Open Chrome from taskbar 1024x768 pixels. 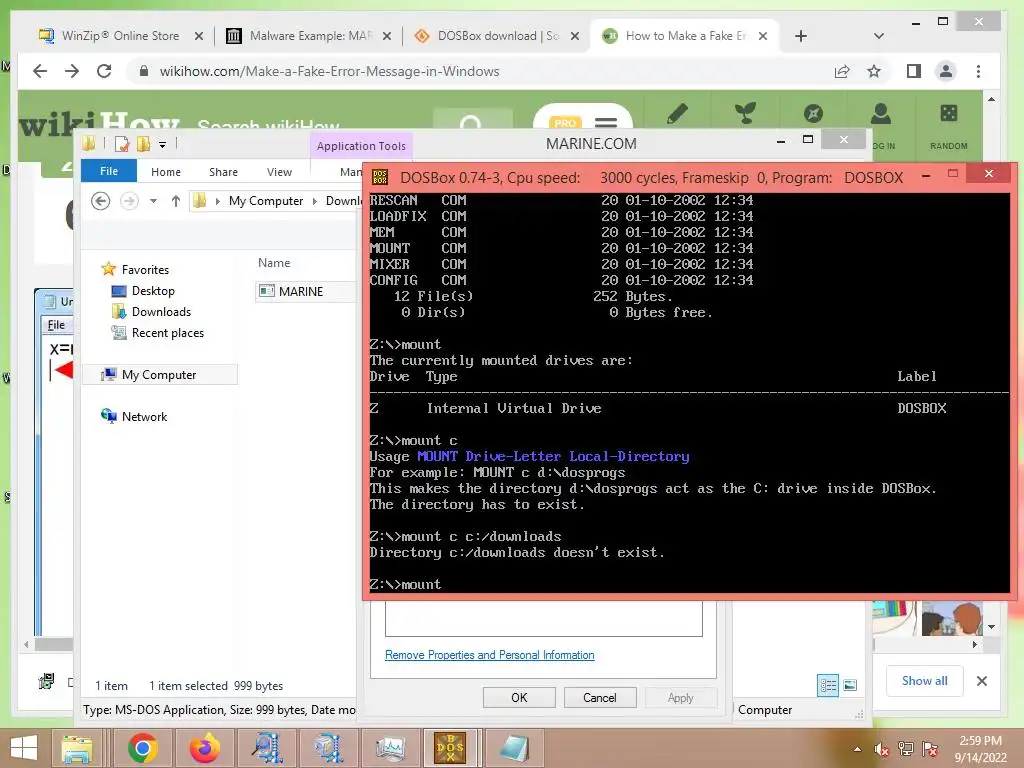click(143, 748)
